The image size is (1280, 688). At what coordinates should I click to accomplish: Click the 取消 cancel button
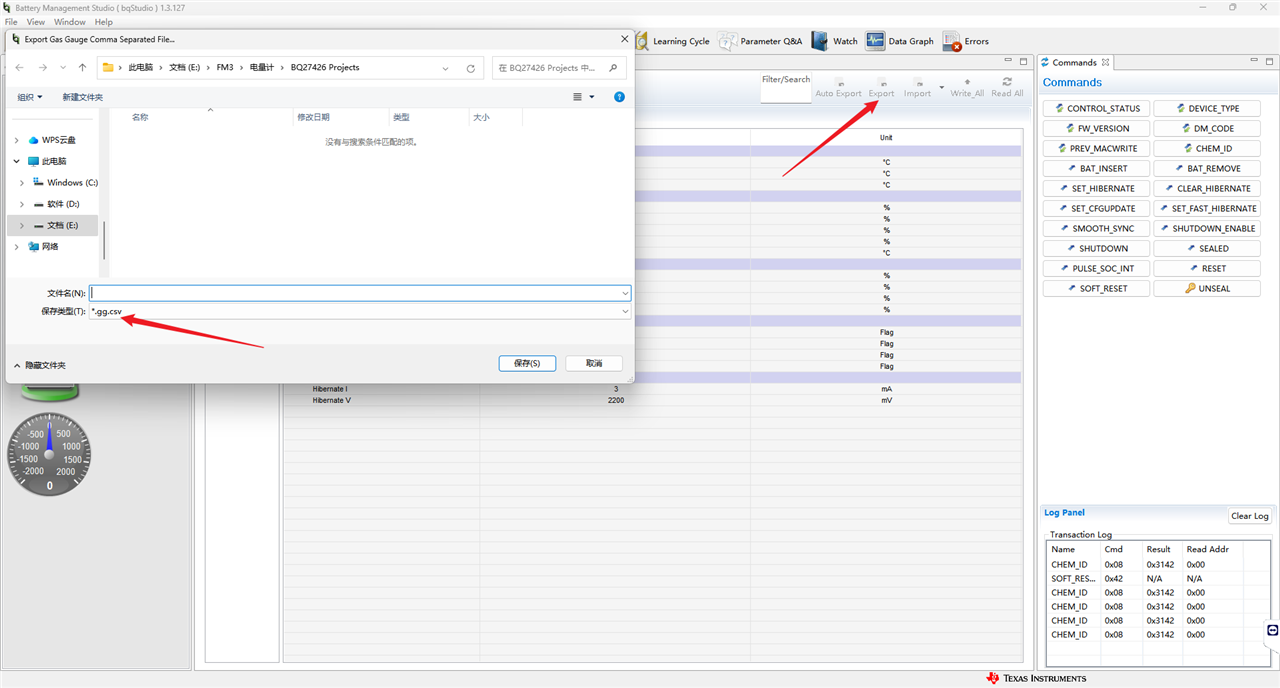[x=594, y=363]
